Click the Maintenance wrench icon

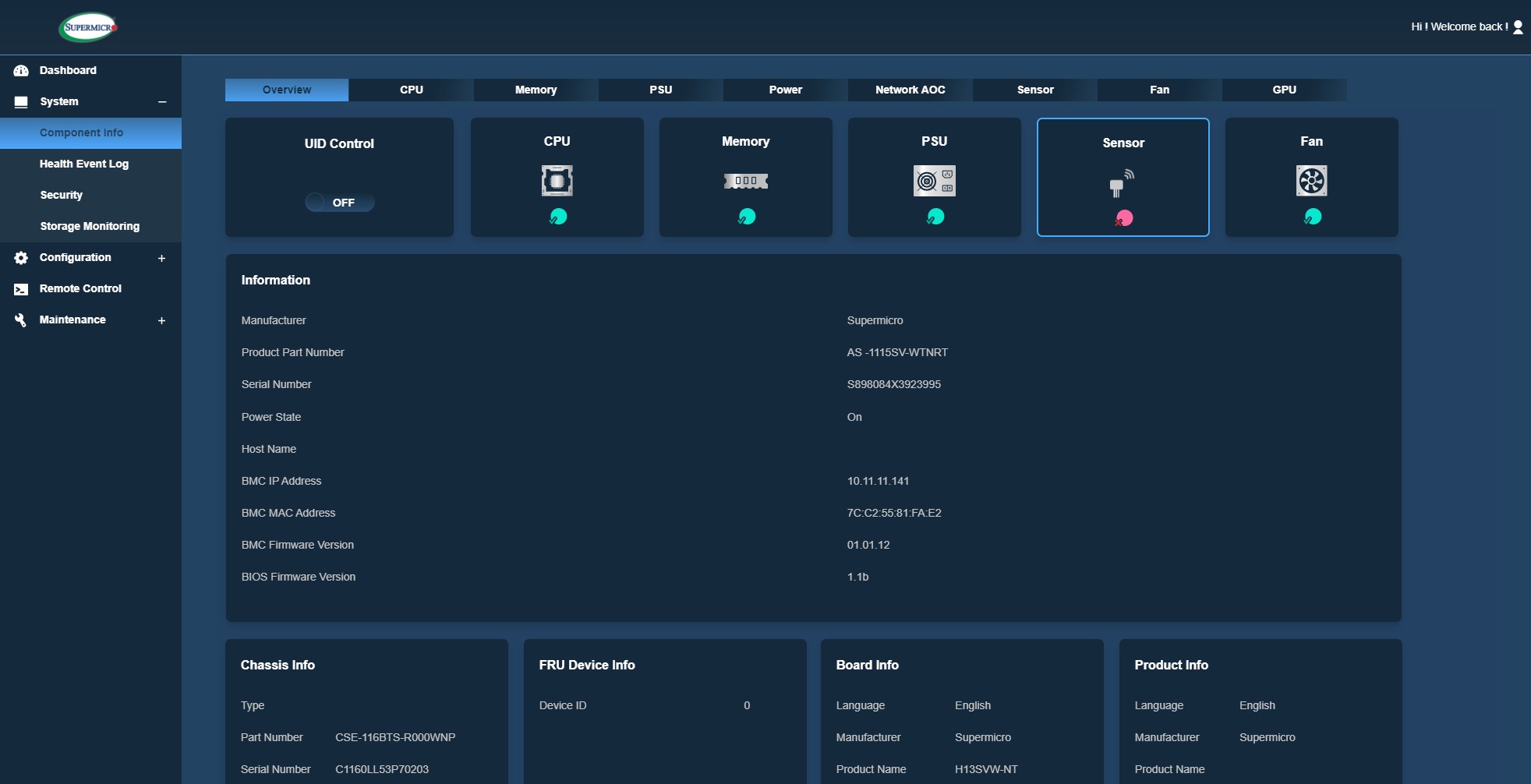point(21,320)
